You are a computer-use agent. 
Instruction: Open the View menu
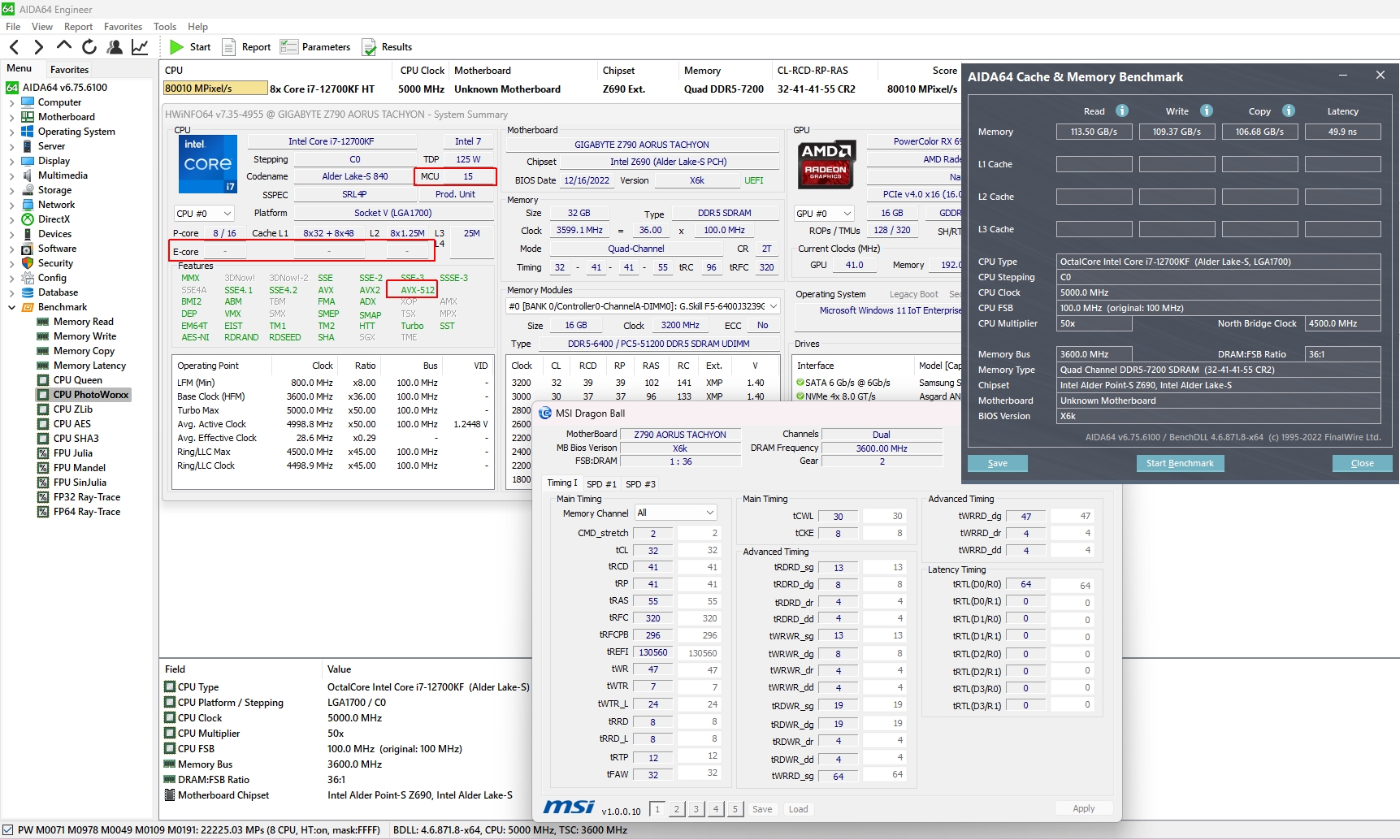(x=42, y=27)
